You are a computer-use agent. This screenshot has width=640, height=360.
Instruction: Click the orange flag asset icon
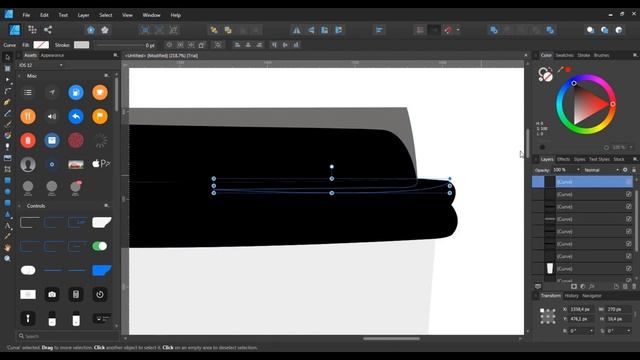click(x=100, y=116)
